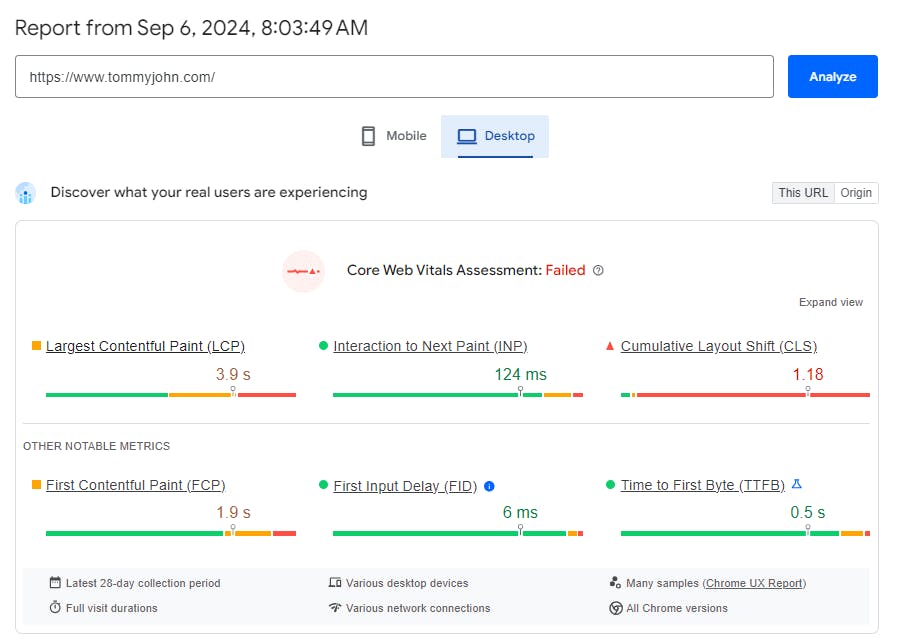Select the This URL toggle
The width and height of the screenshot is (902, 641).
point(802,193)
